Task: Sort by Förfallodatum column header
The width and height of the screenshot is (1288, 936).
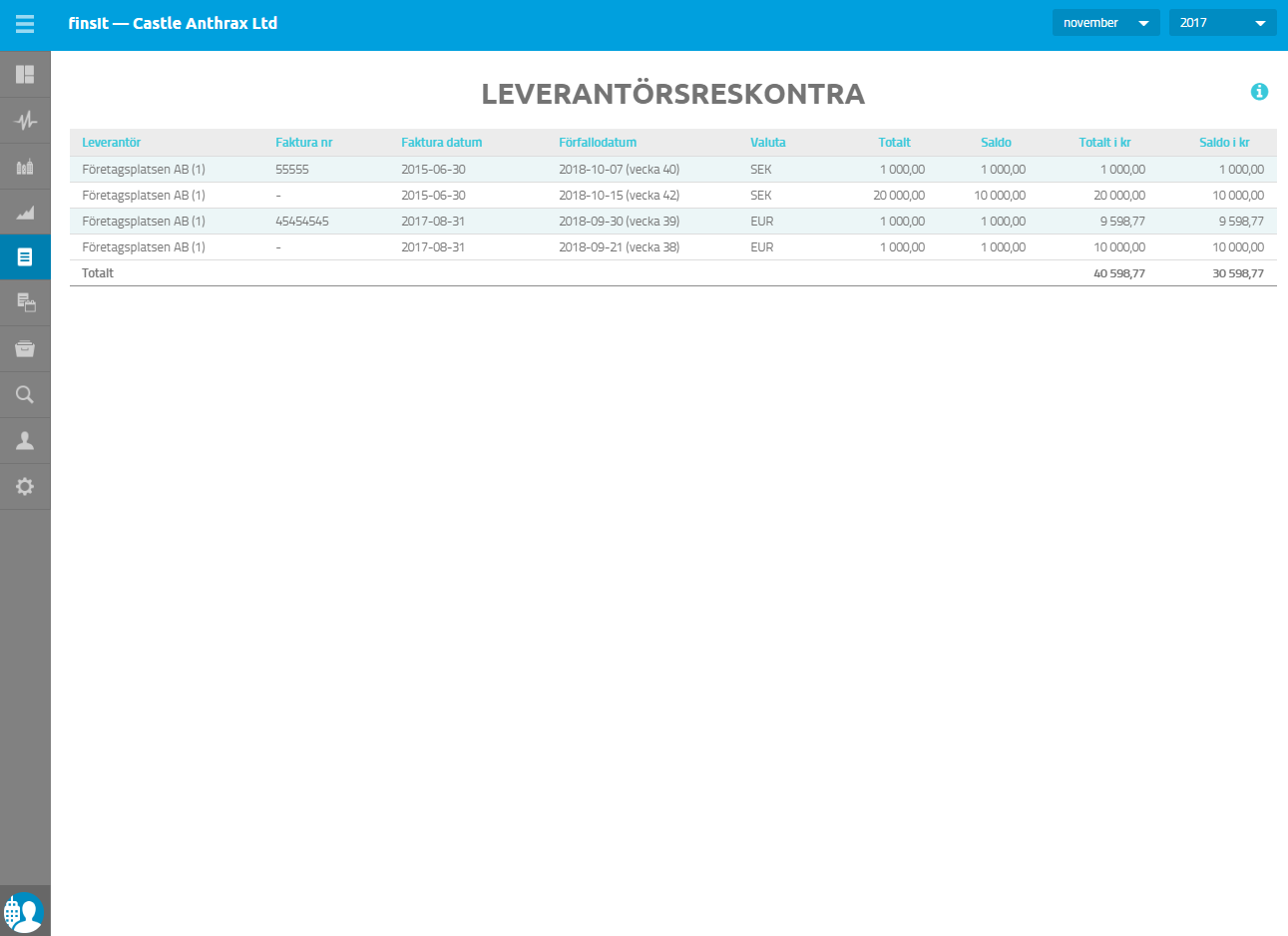Action: click(x=598, y=143)
